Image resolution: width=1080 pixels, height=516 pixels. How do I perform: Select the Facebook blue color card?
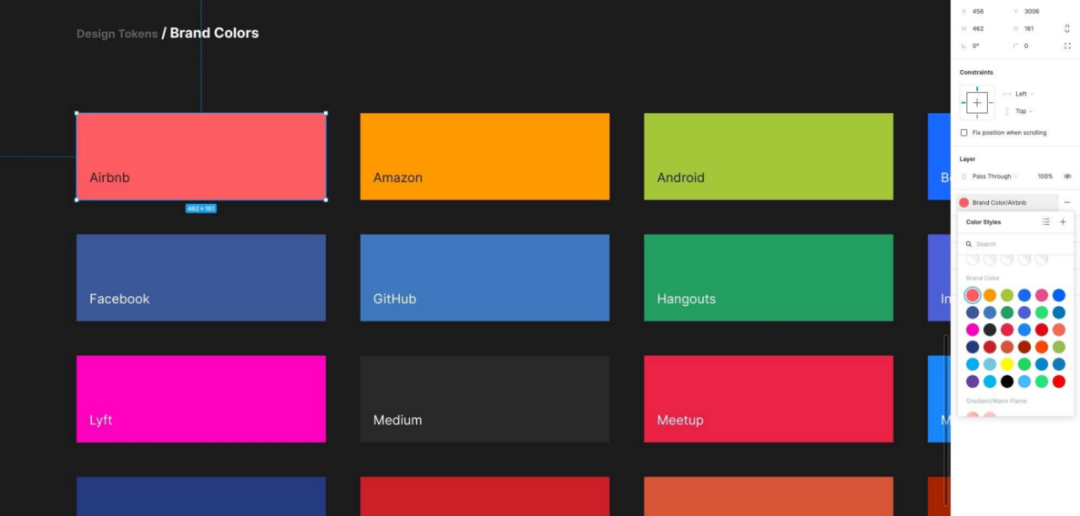tap(201, 278)
